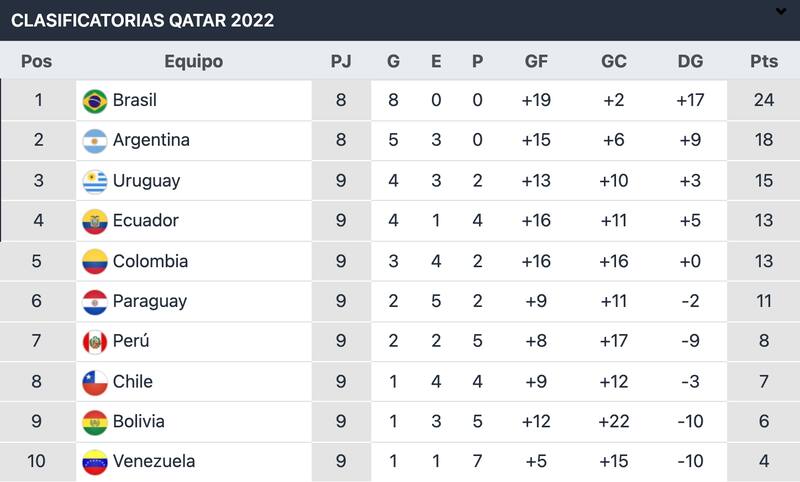Image resolution: width=800 pixels, height=482 pixels.
Task: Select the Chile flag icon
Action: coord(95,381)
